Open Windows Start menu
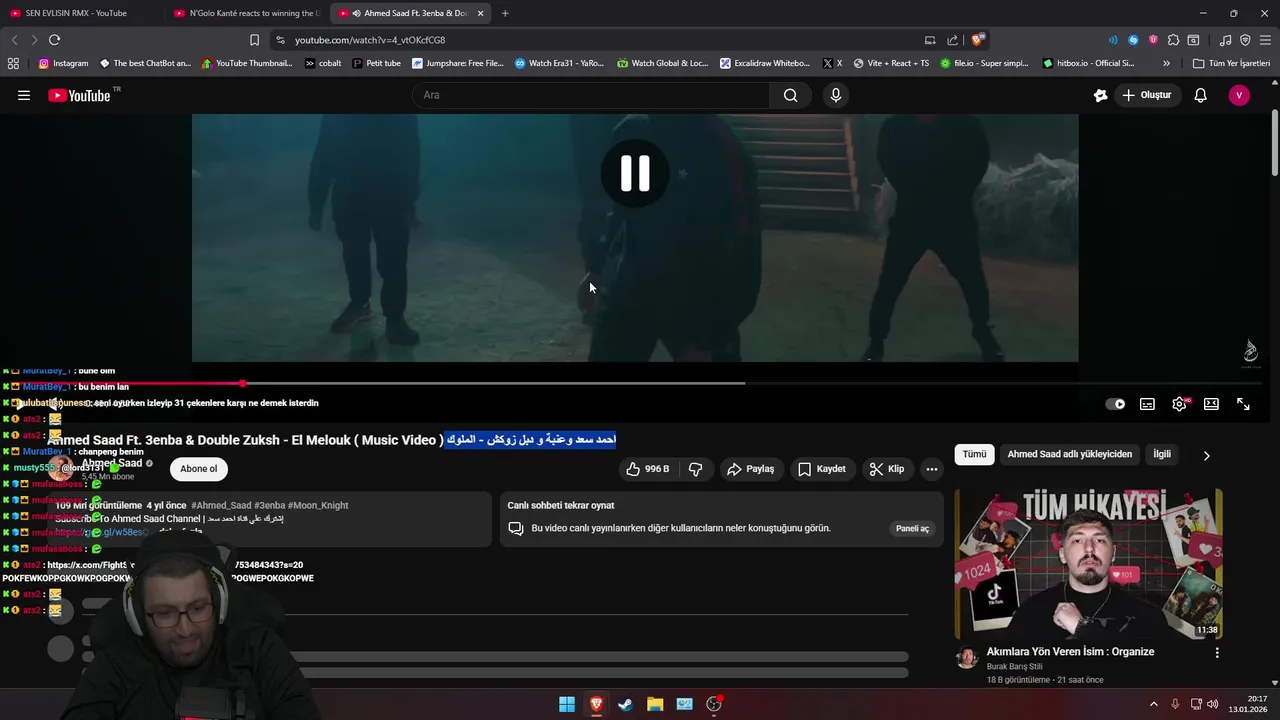 pos(567,704)
